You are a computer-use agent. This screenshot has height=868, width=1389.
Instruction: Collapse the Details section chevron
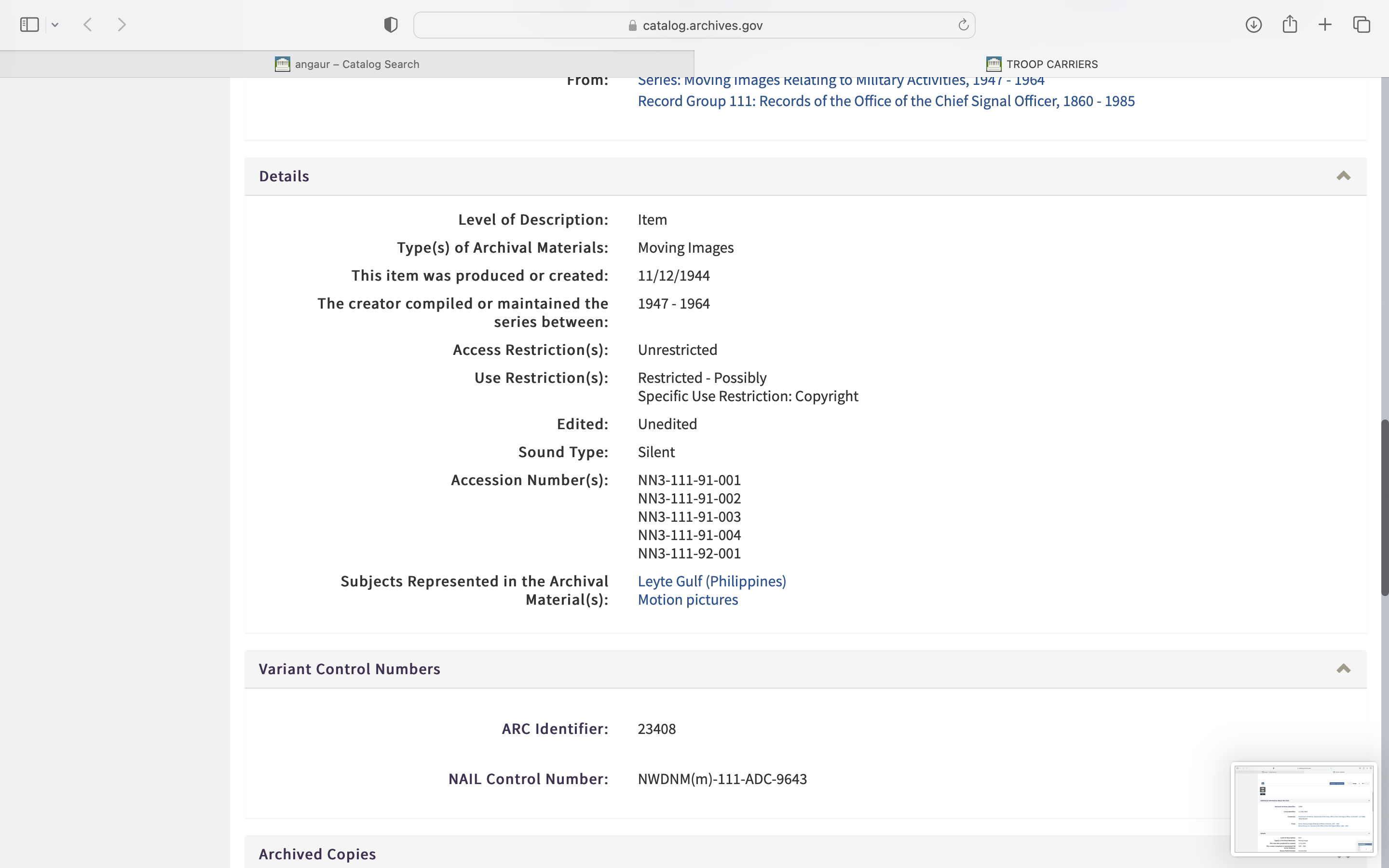pyautogui.click(x=1343, y=176)
